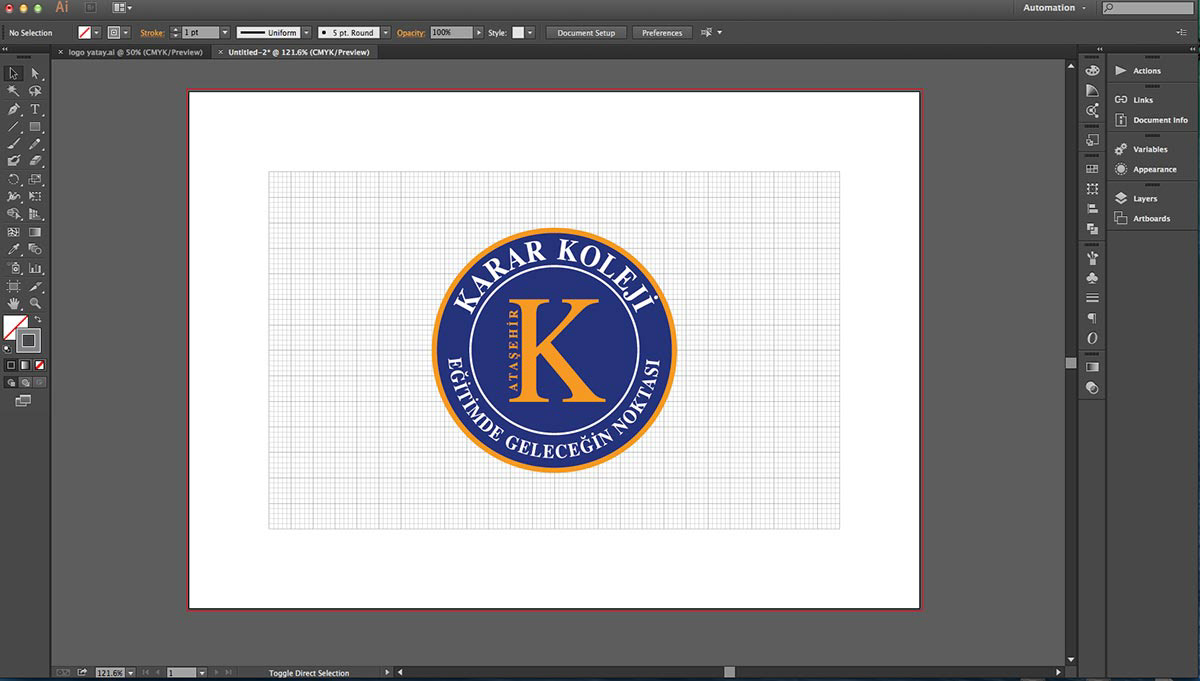This screenshot has height=681, width=1200.
Task: Open the Color panel palette icon
Action: point(1092,71)
